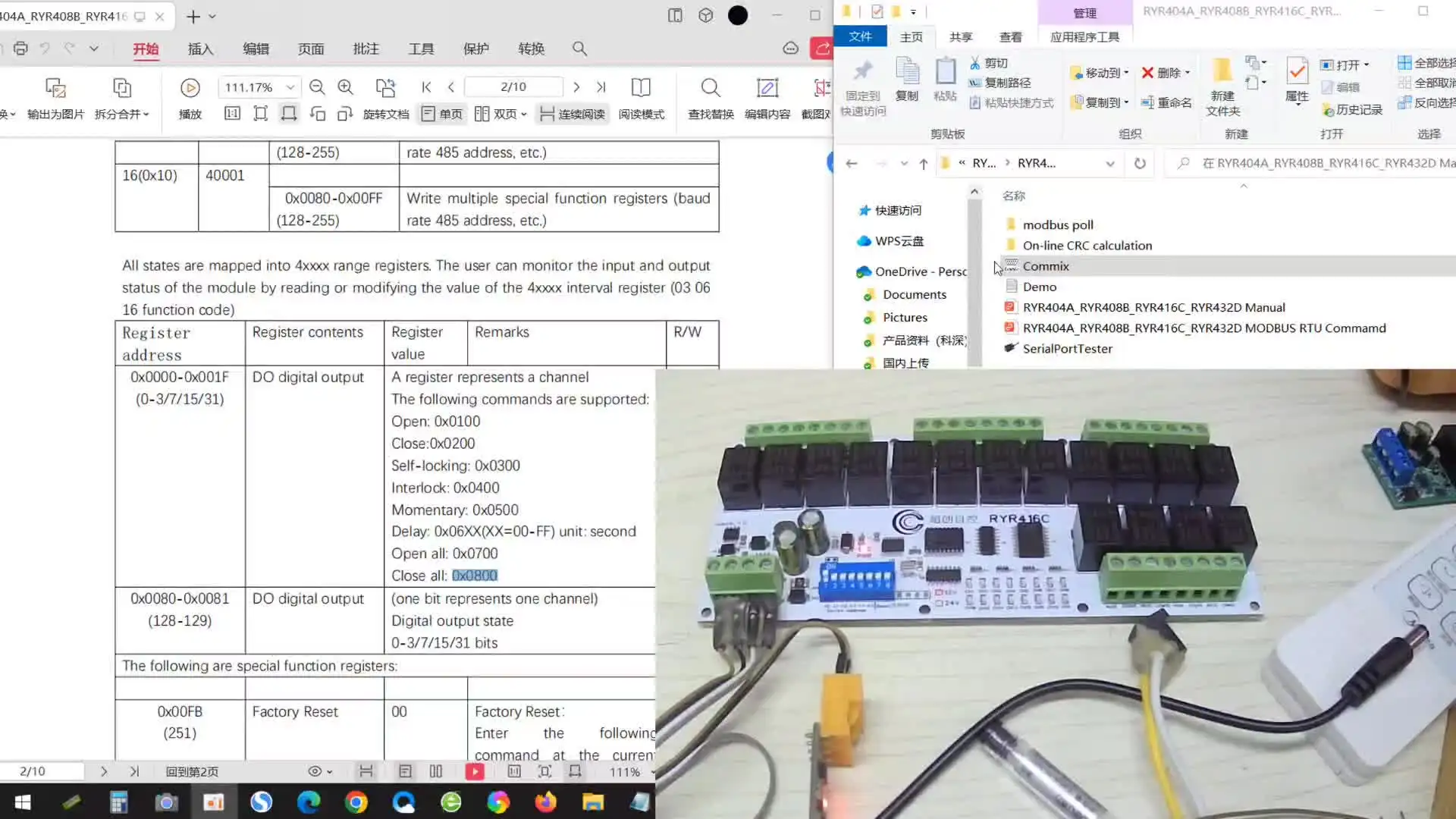
Task: Toggle single page view mode
Action: point(442,115)
